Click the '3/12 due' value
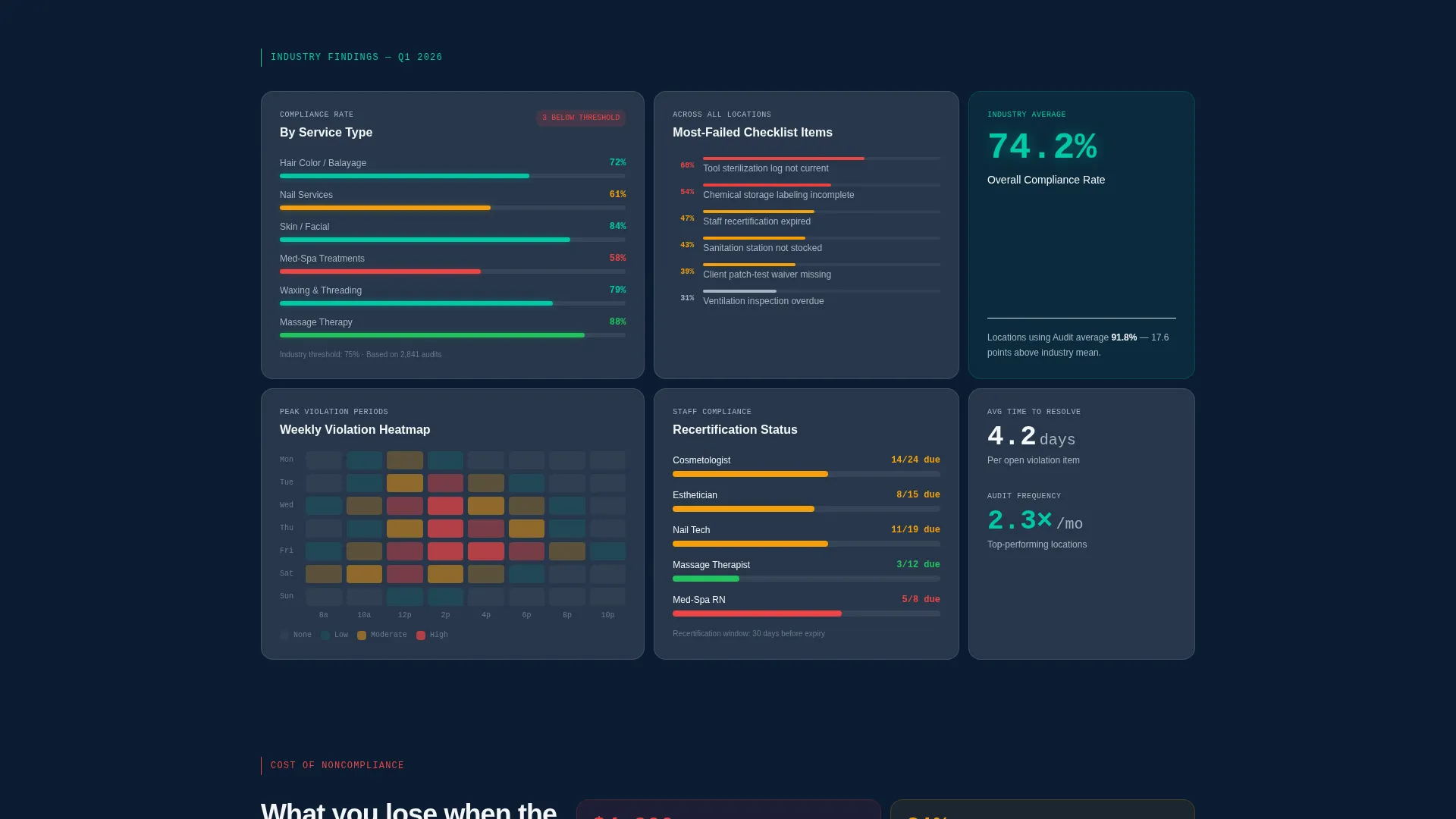1456x819 pixels. click(918, 565)
